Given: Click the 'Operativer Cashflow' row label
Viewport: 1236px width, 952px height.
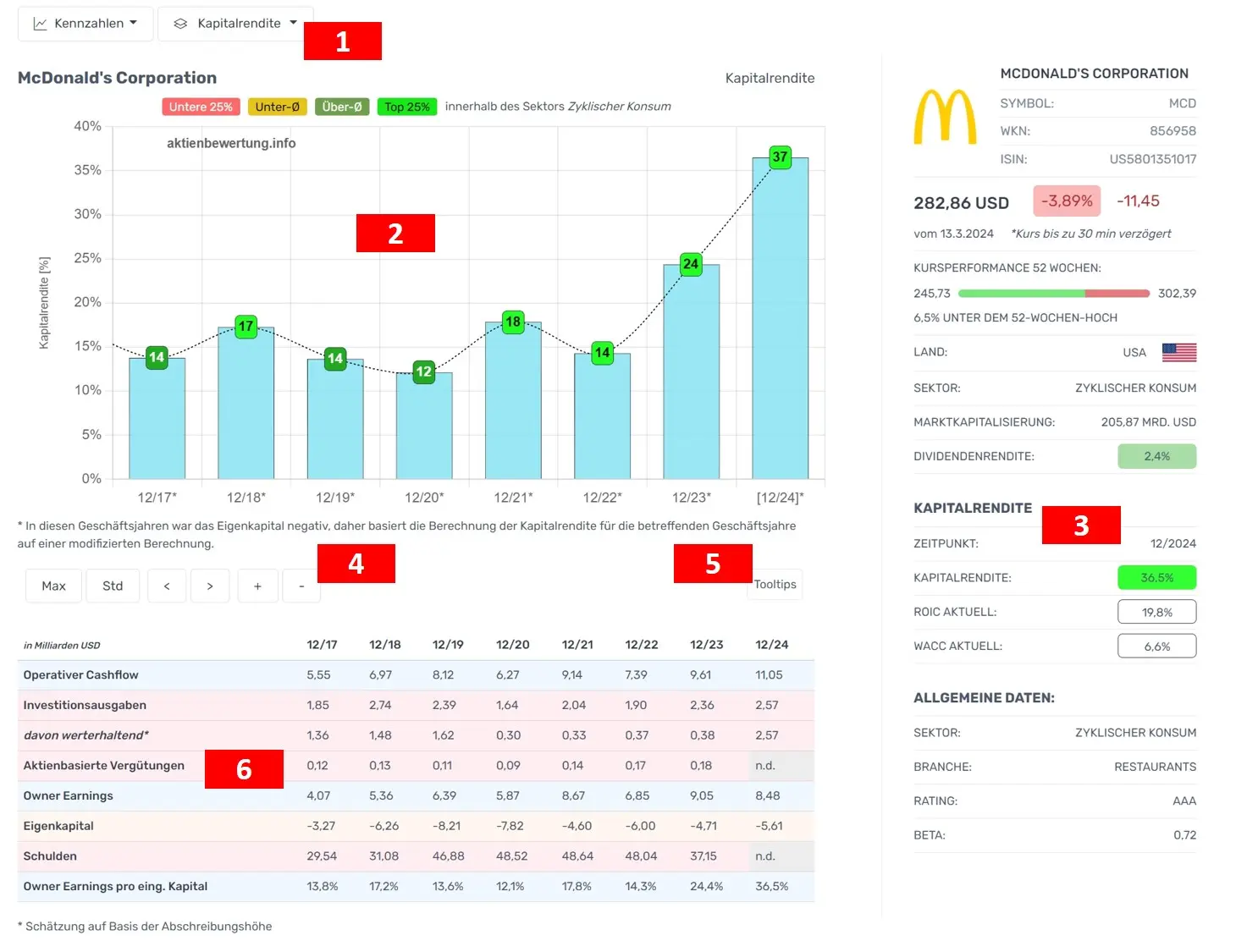Looking at the screenshot, I should (80, 675).
